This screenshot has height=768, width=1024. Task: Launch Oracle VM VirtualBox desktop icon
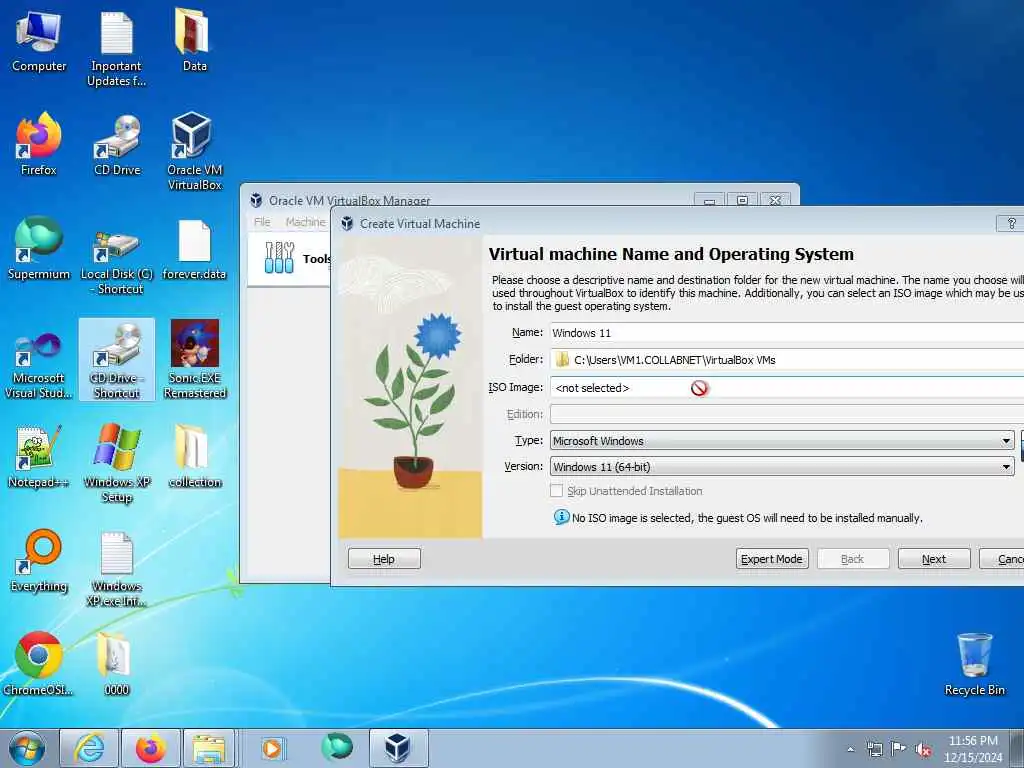194,152
